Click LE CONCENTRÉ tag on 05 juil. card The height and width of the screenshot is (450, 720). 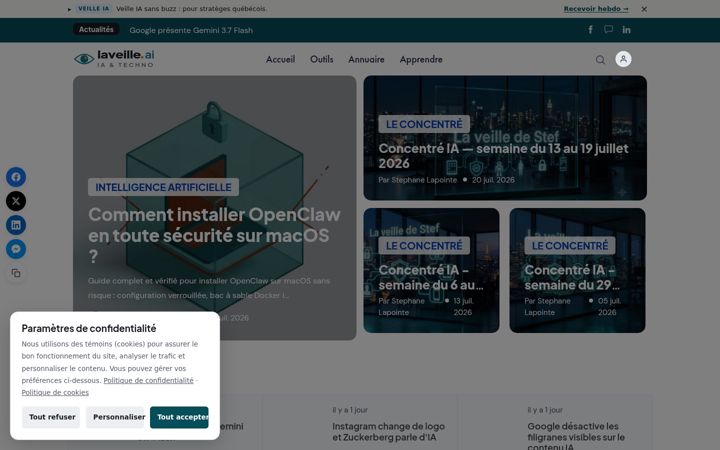570,246
